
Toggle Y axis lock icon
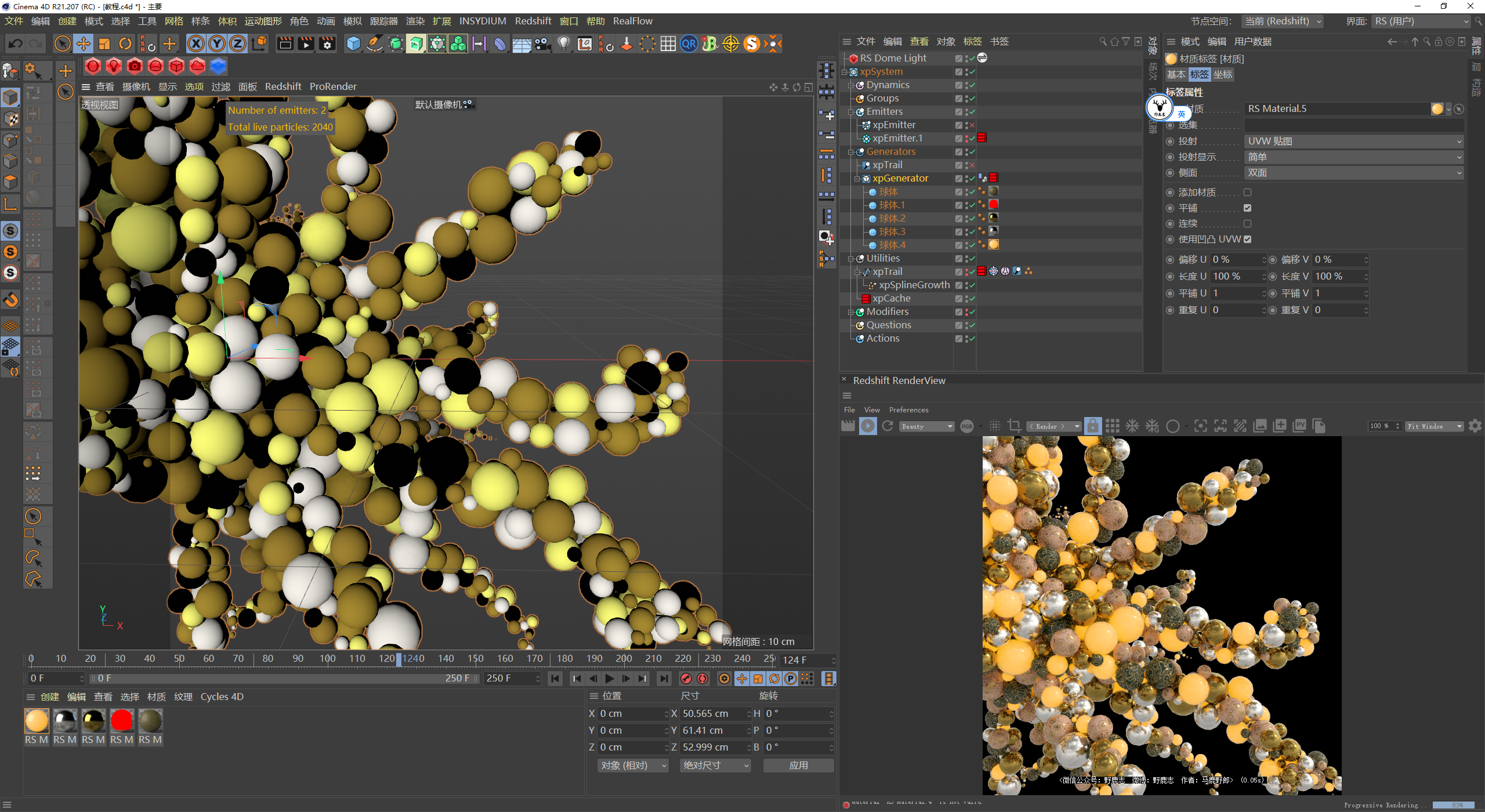point(217,43)
